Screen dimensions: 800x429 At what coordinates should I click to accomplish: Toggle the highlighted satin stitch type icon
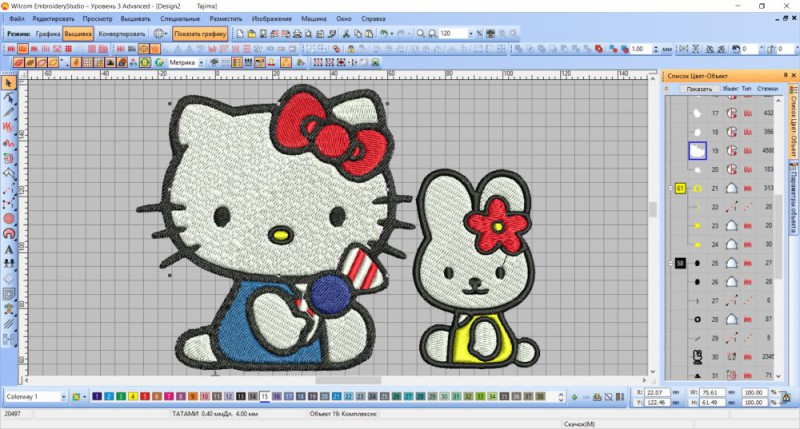22,49
